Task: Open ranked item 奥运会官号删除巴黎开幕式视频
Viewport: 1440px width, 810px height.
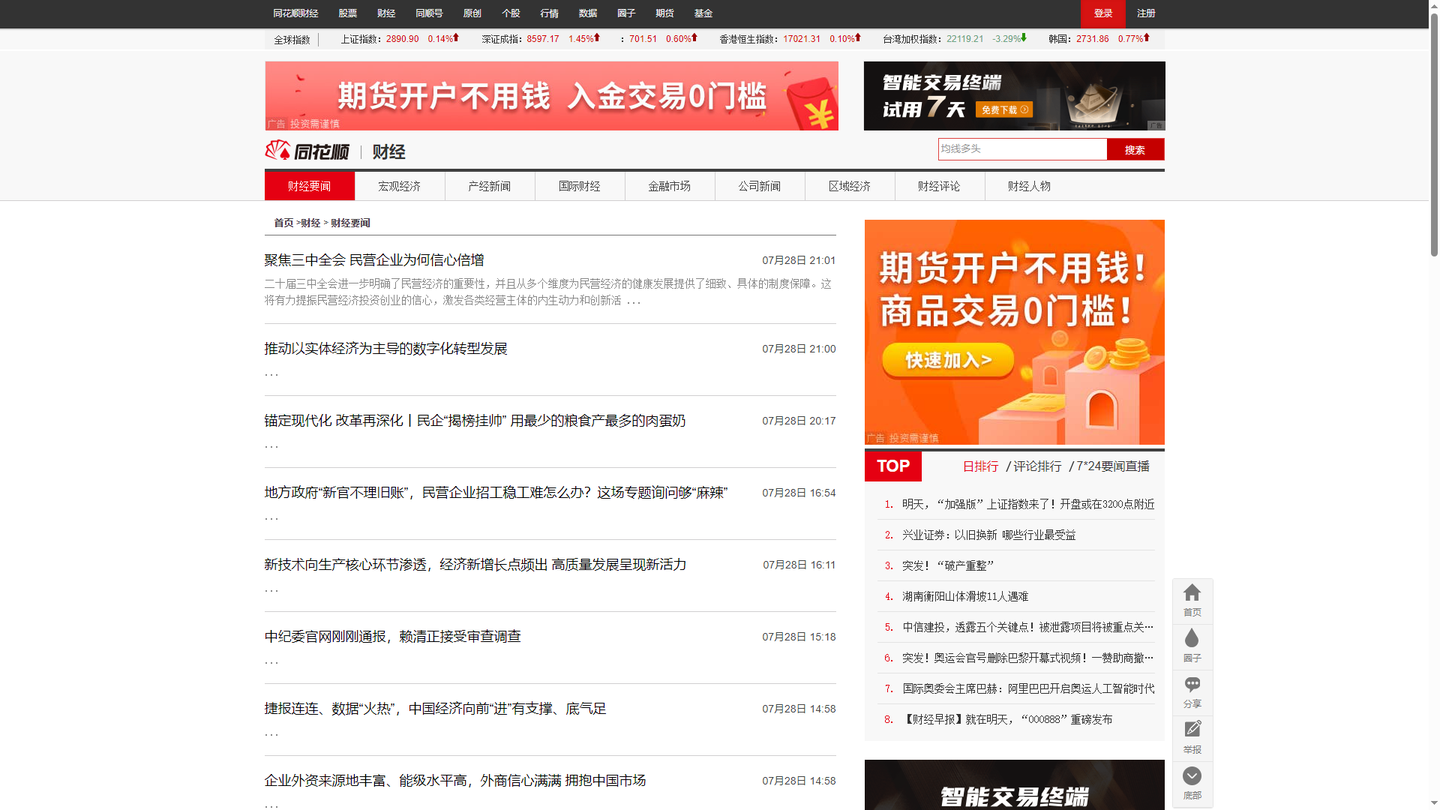Action: [x=1028, y=658]
